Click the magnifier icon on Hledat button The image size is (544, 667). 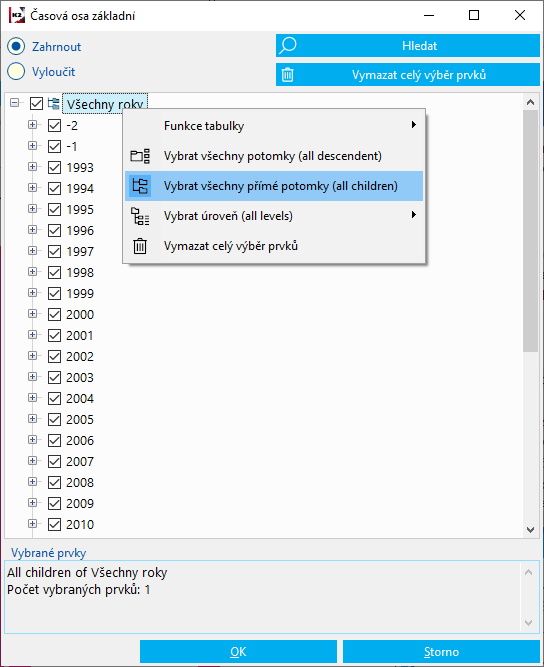click(288, 46)
